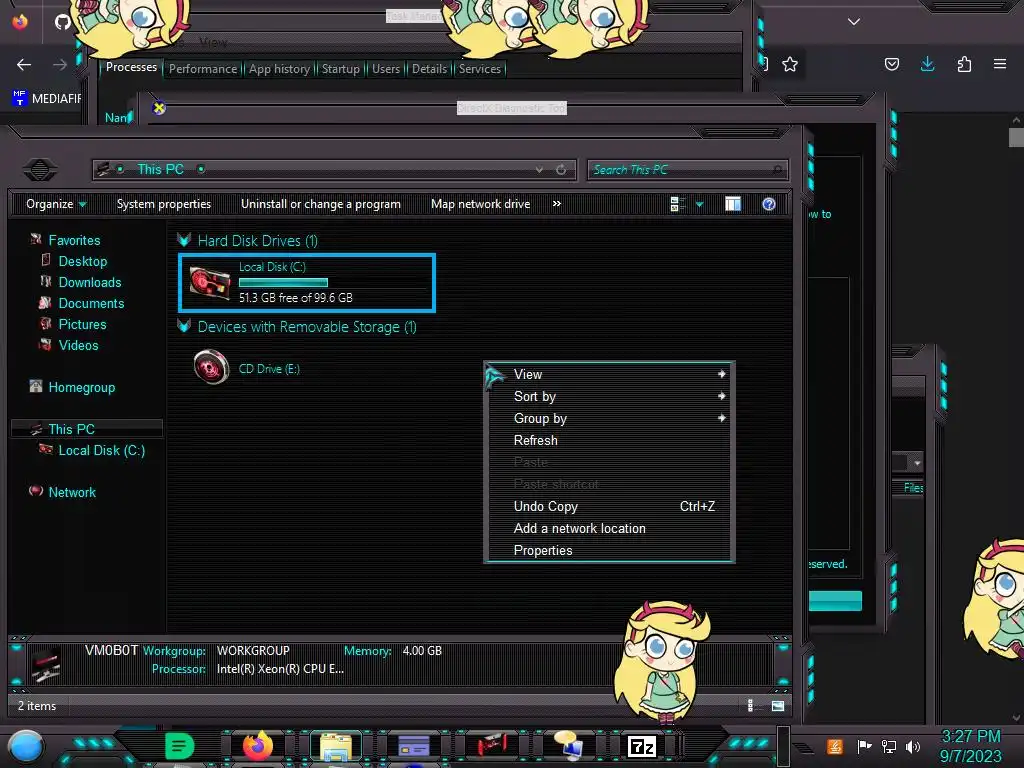Open the GitHub tab icon in Firefox
This screenshot has height=768, width=1024.
62,22
